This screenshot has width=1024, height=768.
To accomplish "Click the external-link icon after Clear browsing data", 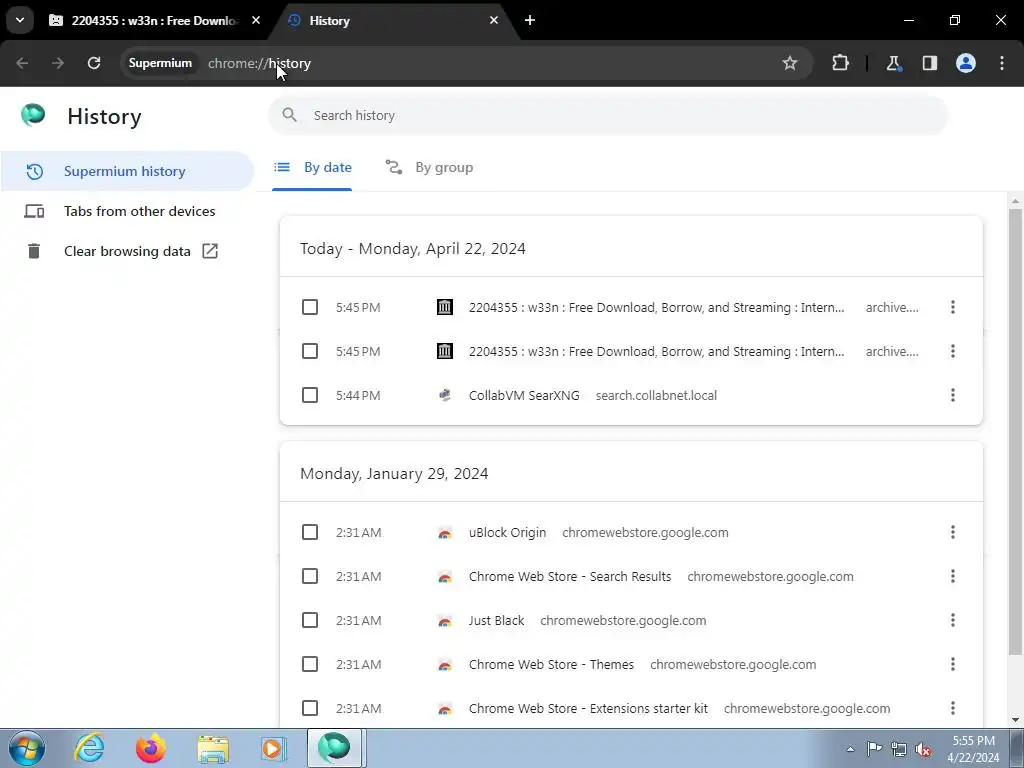I will tap(210, 251).
